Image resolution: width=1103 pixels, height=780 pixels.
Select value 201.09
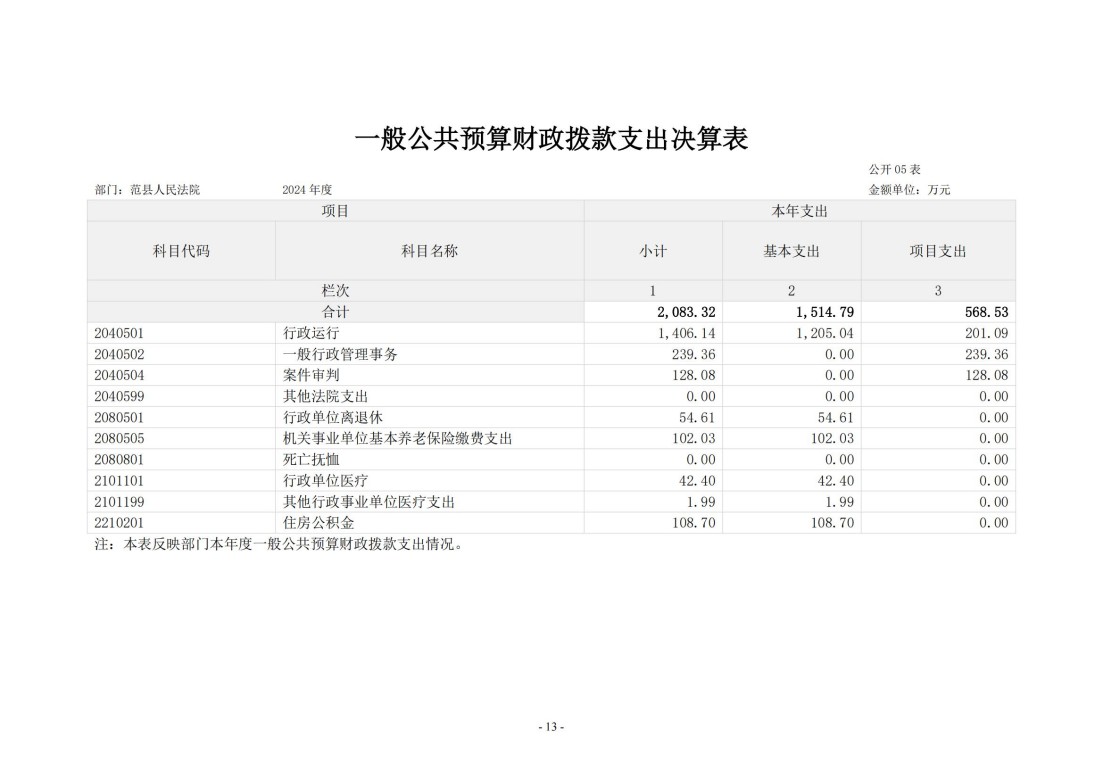pos(986,333)
